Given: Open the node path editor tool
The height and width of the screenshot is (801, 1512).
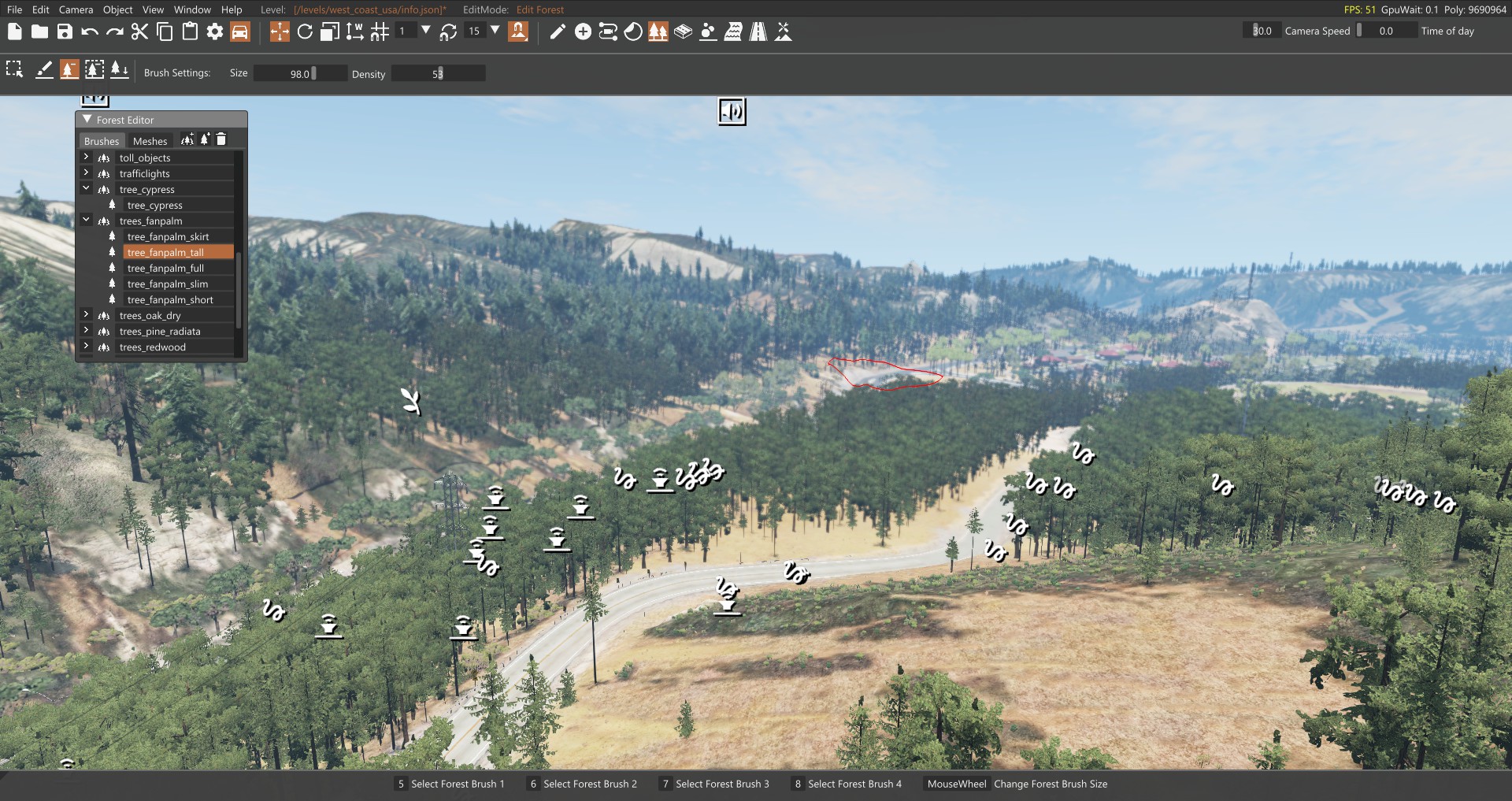Looking at the screenshot, I should [608, 32].
